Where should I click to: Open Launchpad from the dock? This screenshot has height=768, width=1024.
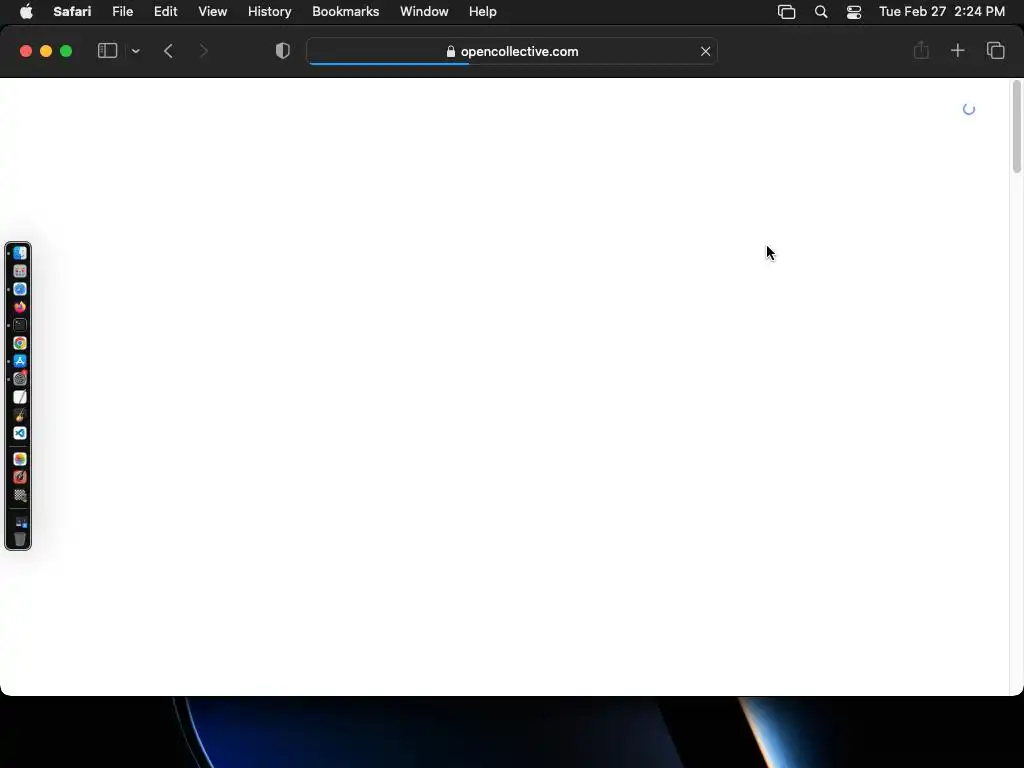20,271
